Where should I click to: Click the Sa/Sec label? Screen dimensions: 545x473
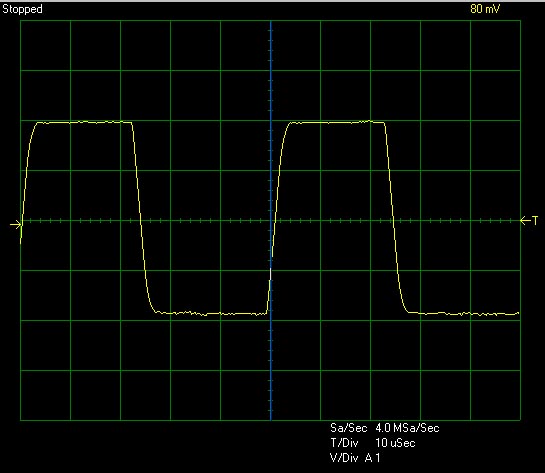pos(349,428)
